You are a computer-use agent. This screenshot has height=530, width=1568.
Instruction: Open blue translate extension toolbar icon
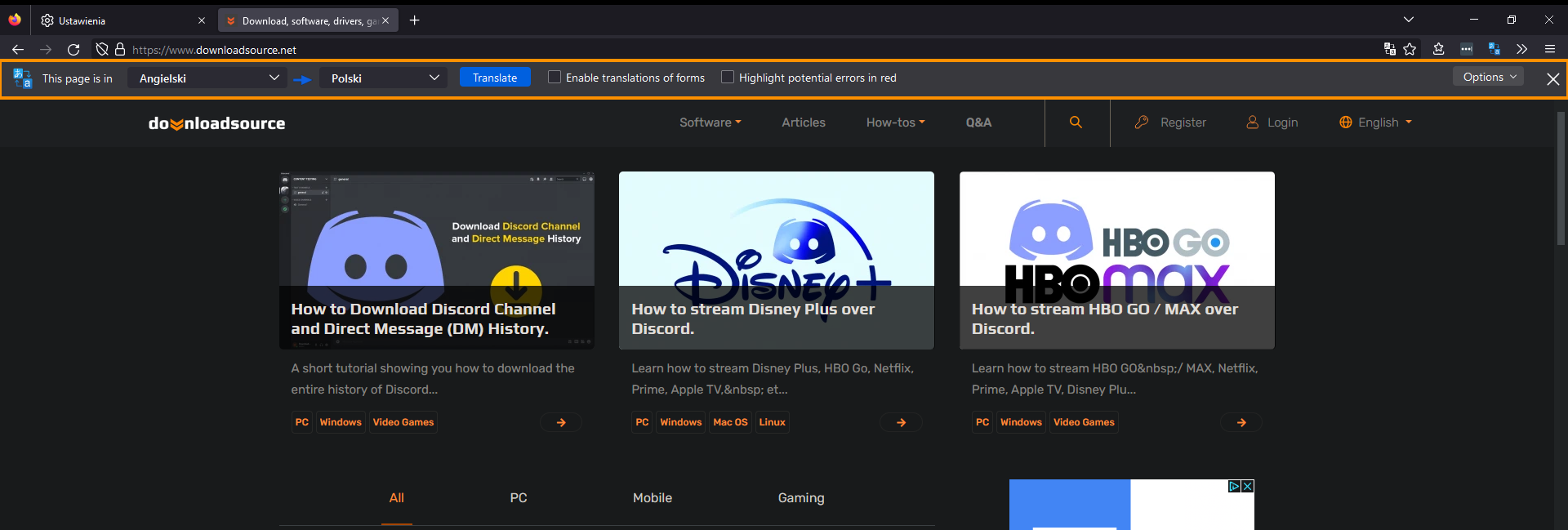point(1494,49)
